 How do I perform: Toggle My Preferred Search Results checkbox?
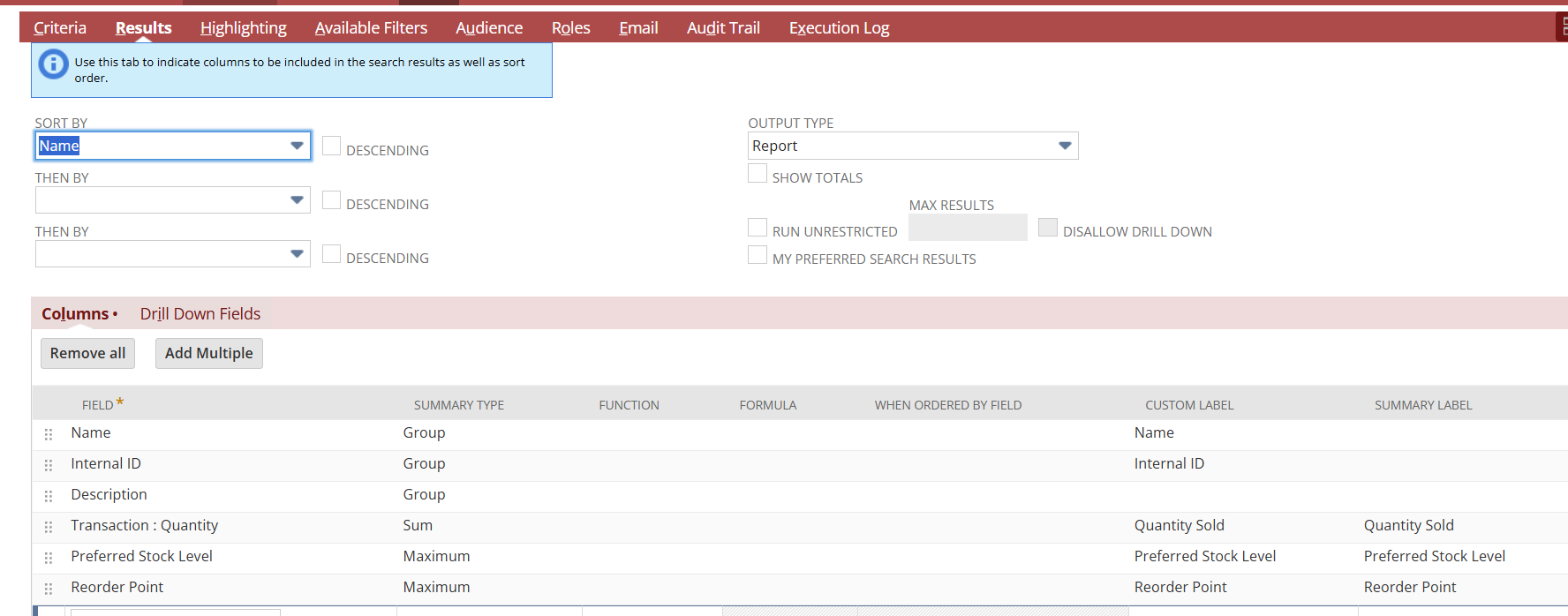click(x=758, y=255)
